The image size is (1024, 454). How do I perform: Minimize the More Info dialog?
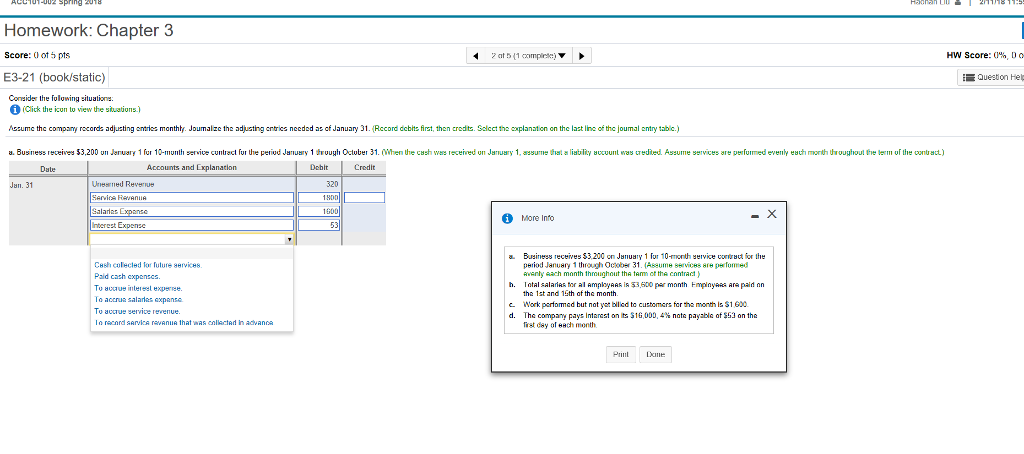pyautogui.click(x=756, y=216)
